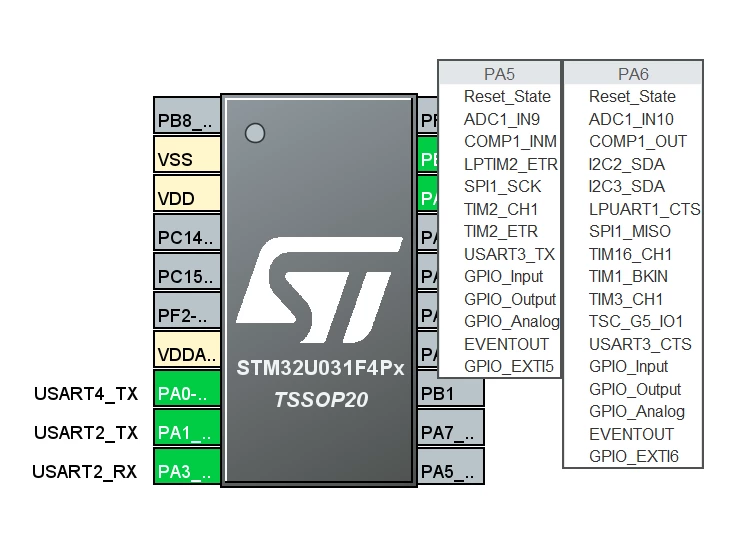Select the PC14 pin
The image size is (731, 545).
[187, 233]
